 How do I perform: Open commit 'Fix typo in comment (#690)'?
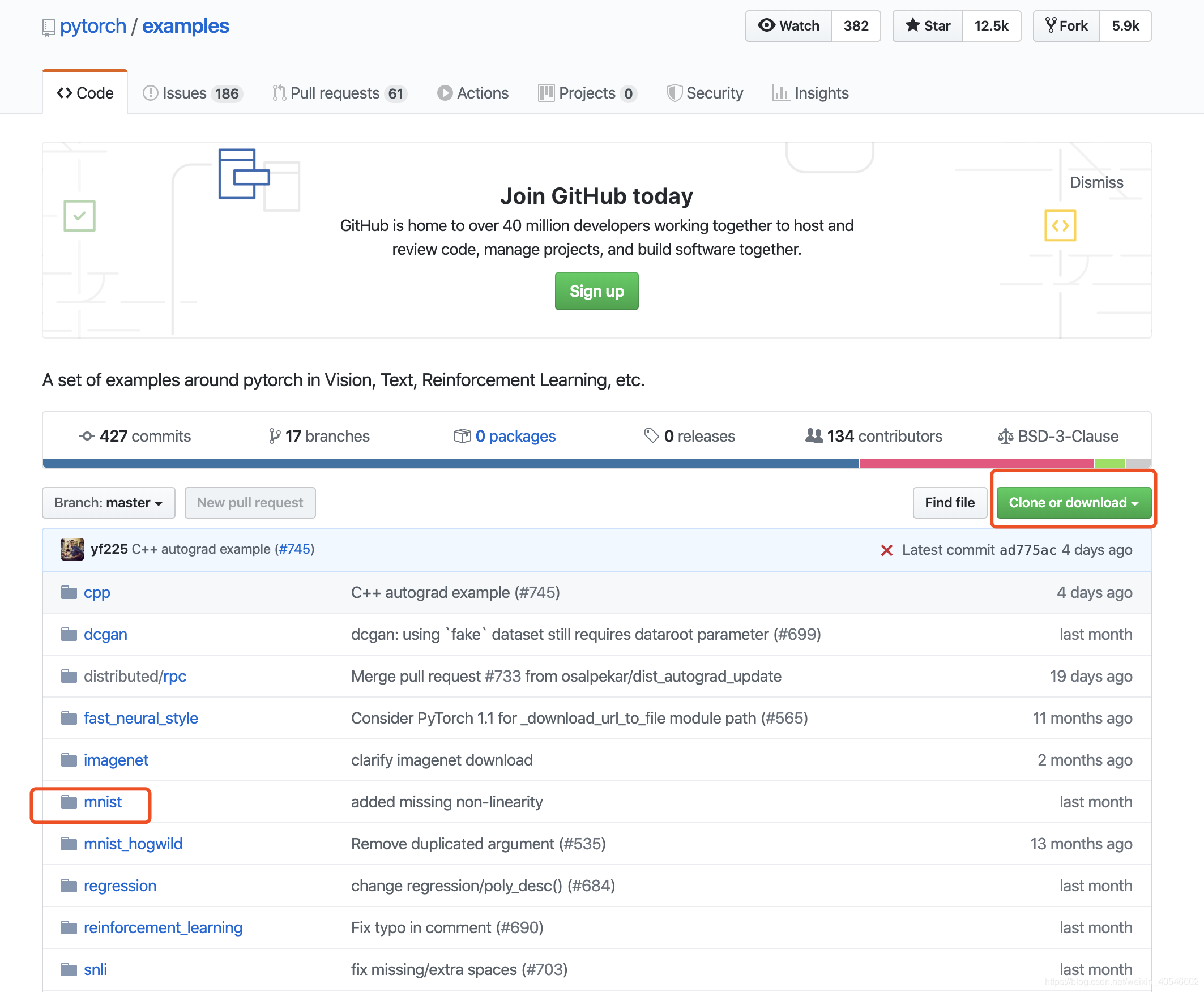click(447, 927)
